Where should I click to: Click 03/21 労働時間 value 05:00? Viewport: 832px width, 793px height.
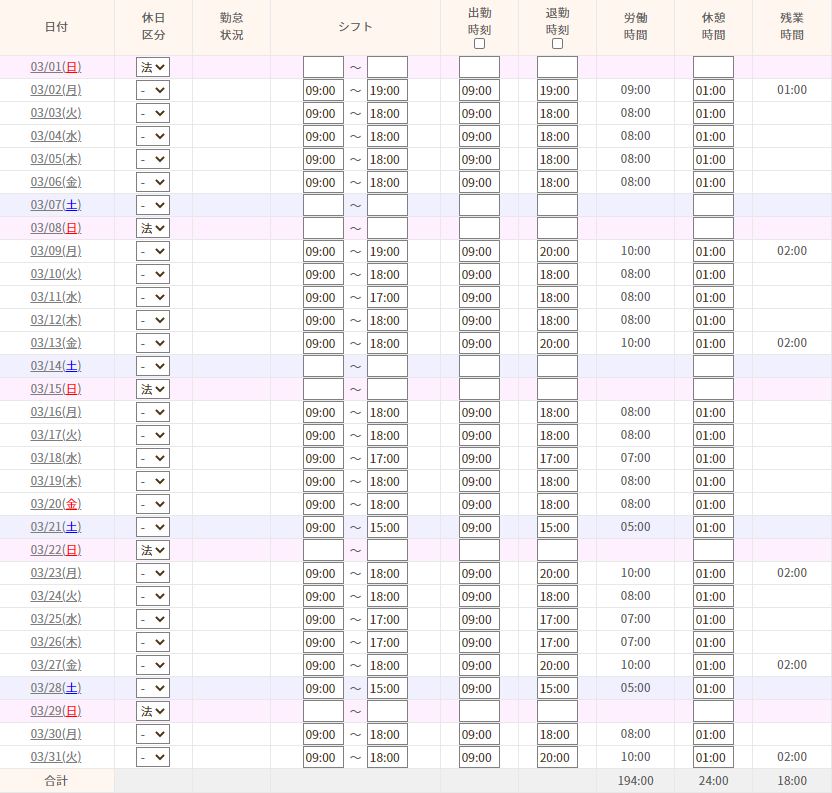635,527
